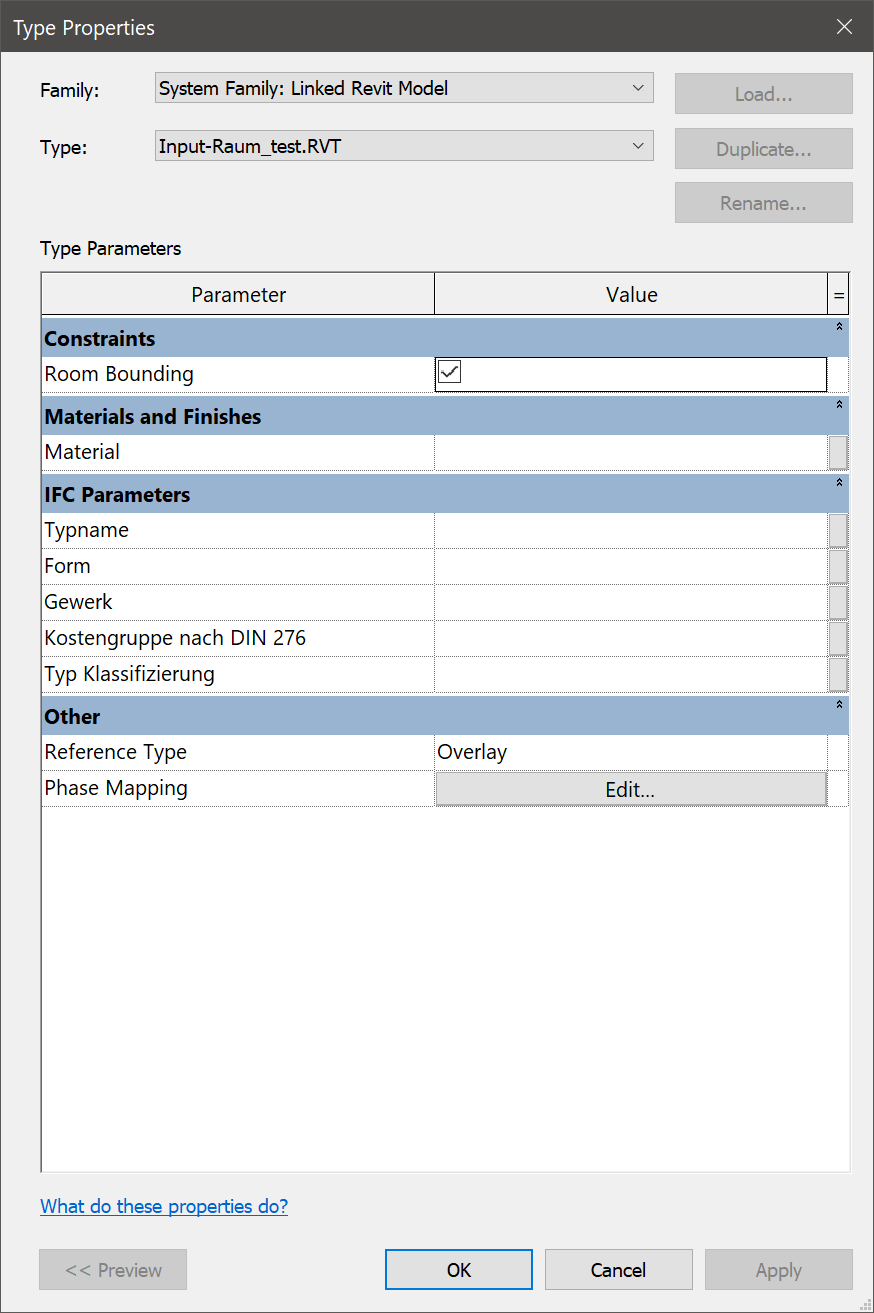Screen dimensions: 874x1313
Task: Open the Family dropdown list
Action: pos(638,88)
